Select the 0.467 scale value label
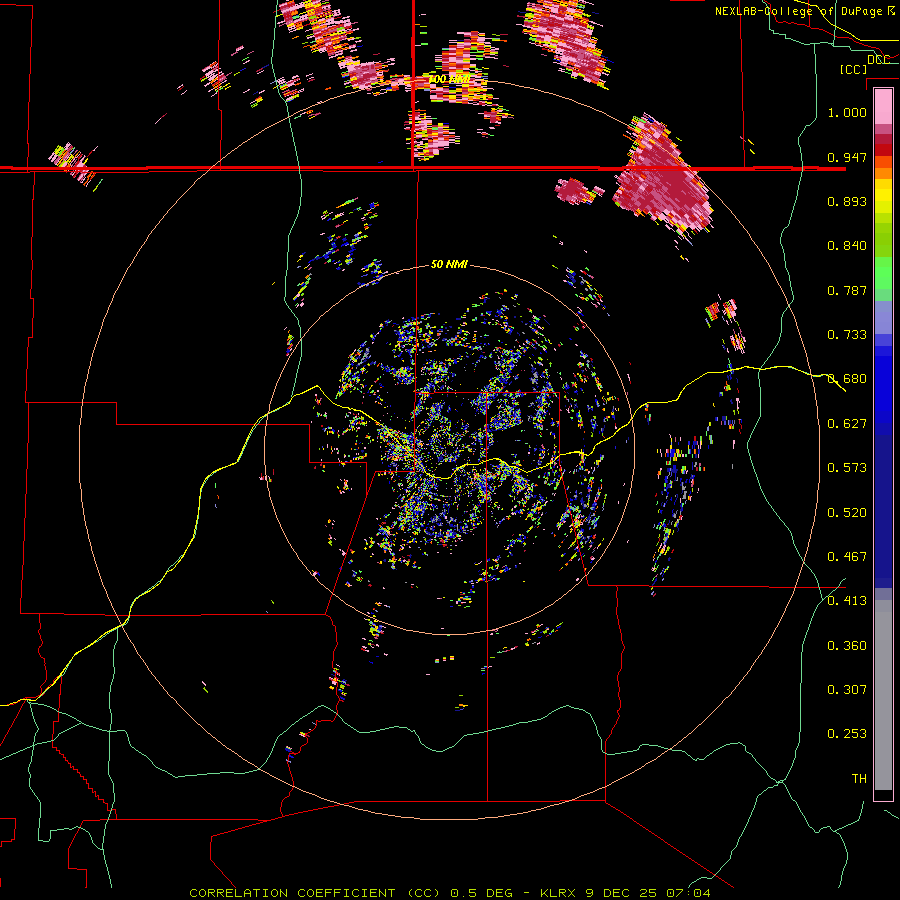The height and width of the screenshot is (900, 900). [x=847, y=557]
